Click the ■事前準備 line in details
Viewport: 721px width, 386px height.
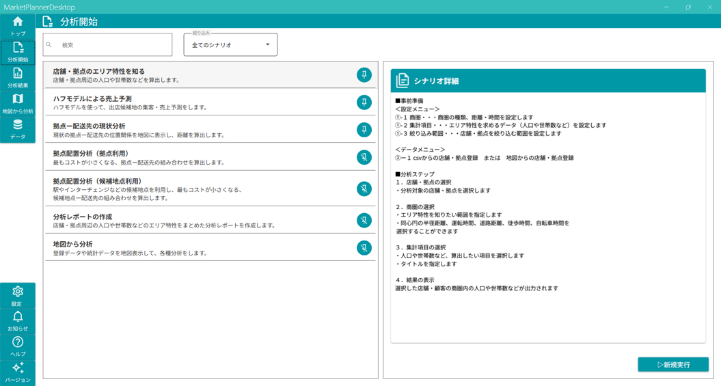pyautogui.click(x=409, y=101)
